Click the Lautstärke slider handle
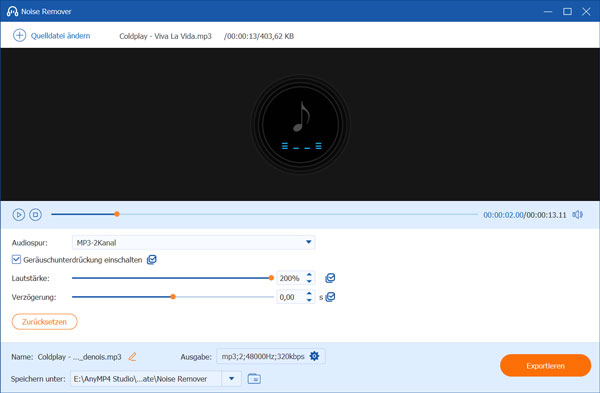The image size is (600, 393). 271,278
